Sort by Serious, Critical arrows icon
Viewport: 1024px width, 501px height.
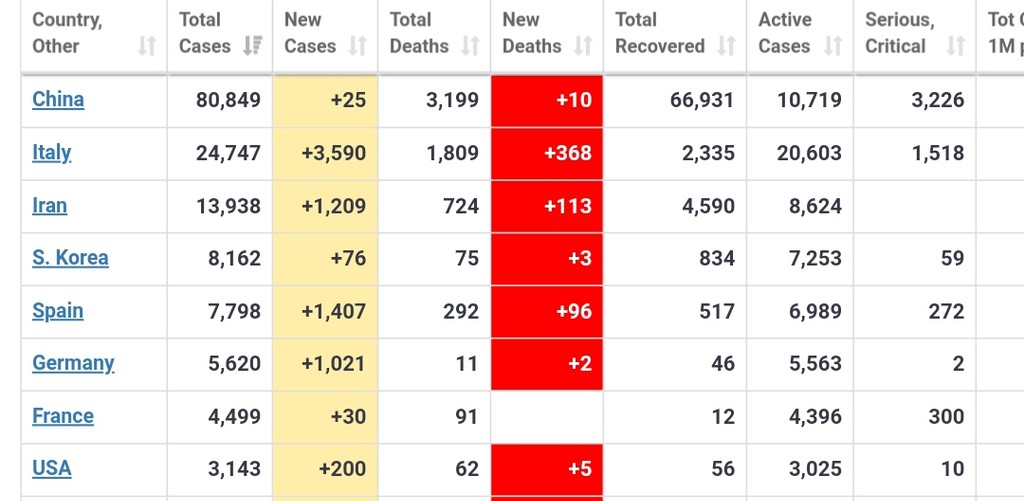[x=955, y=46]
